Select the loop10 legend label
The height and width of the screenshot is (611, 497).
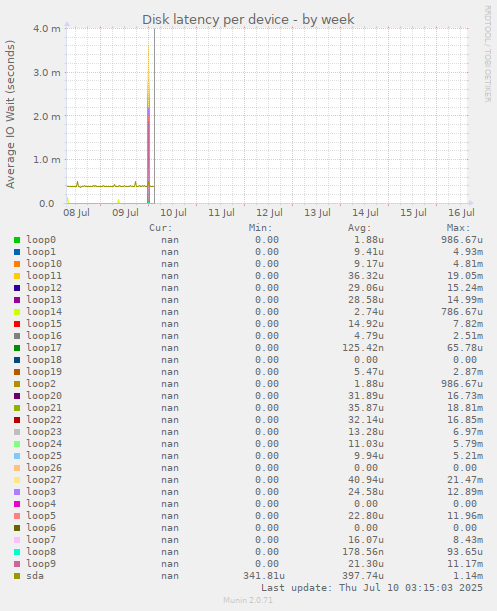pyautogui.click(x=44, y=264)
